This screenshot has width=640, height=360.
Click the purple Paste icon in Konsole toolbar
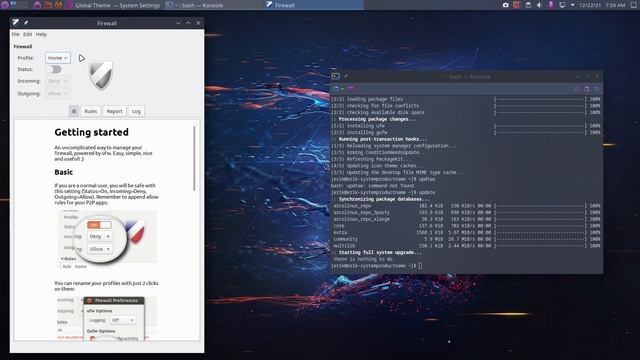tap(587, 89)
